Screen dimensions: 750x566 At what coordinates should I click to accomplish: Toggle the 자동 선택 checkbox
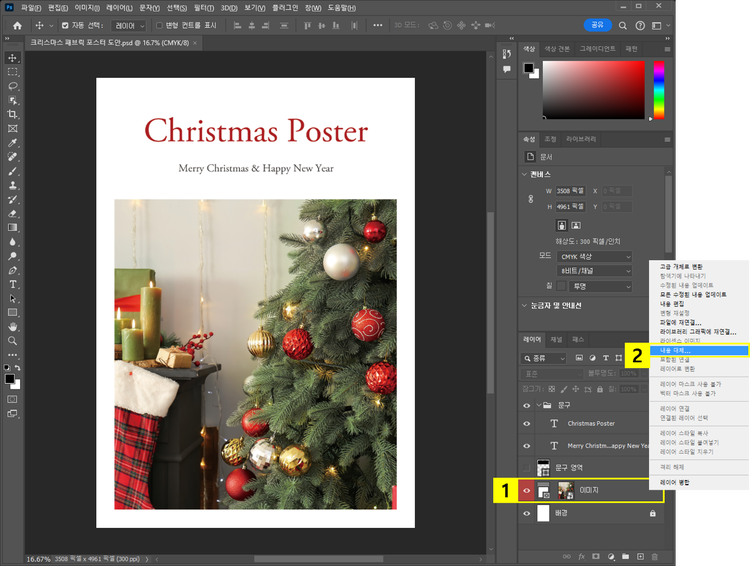pyautogui.click(x=66, y=25)
